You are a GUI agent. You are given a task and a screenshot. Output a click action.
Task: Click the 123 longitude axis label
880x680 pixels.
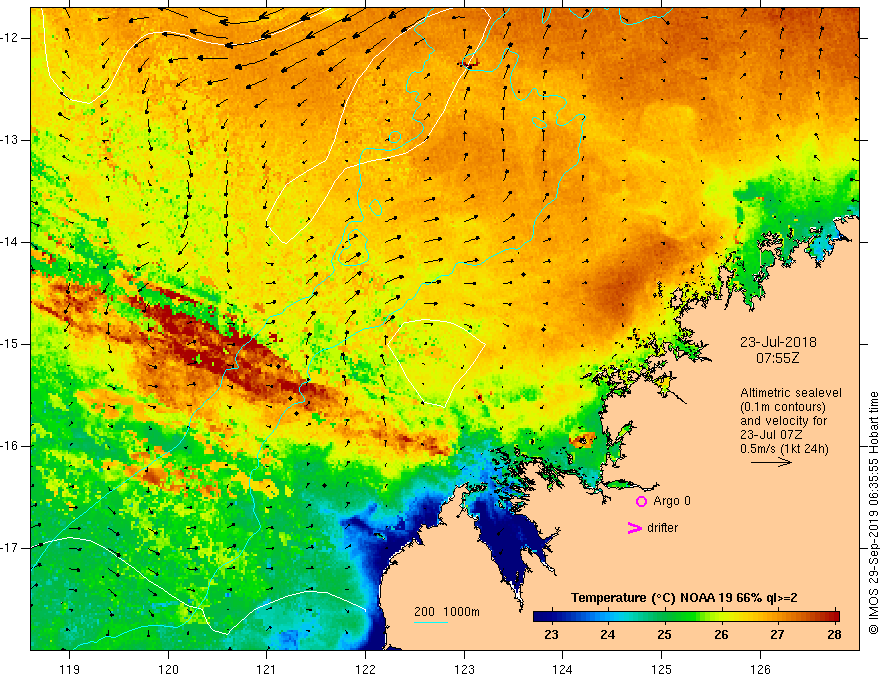[x=464, y=669]
